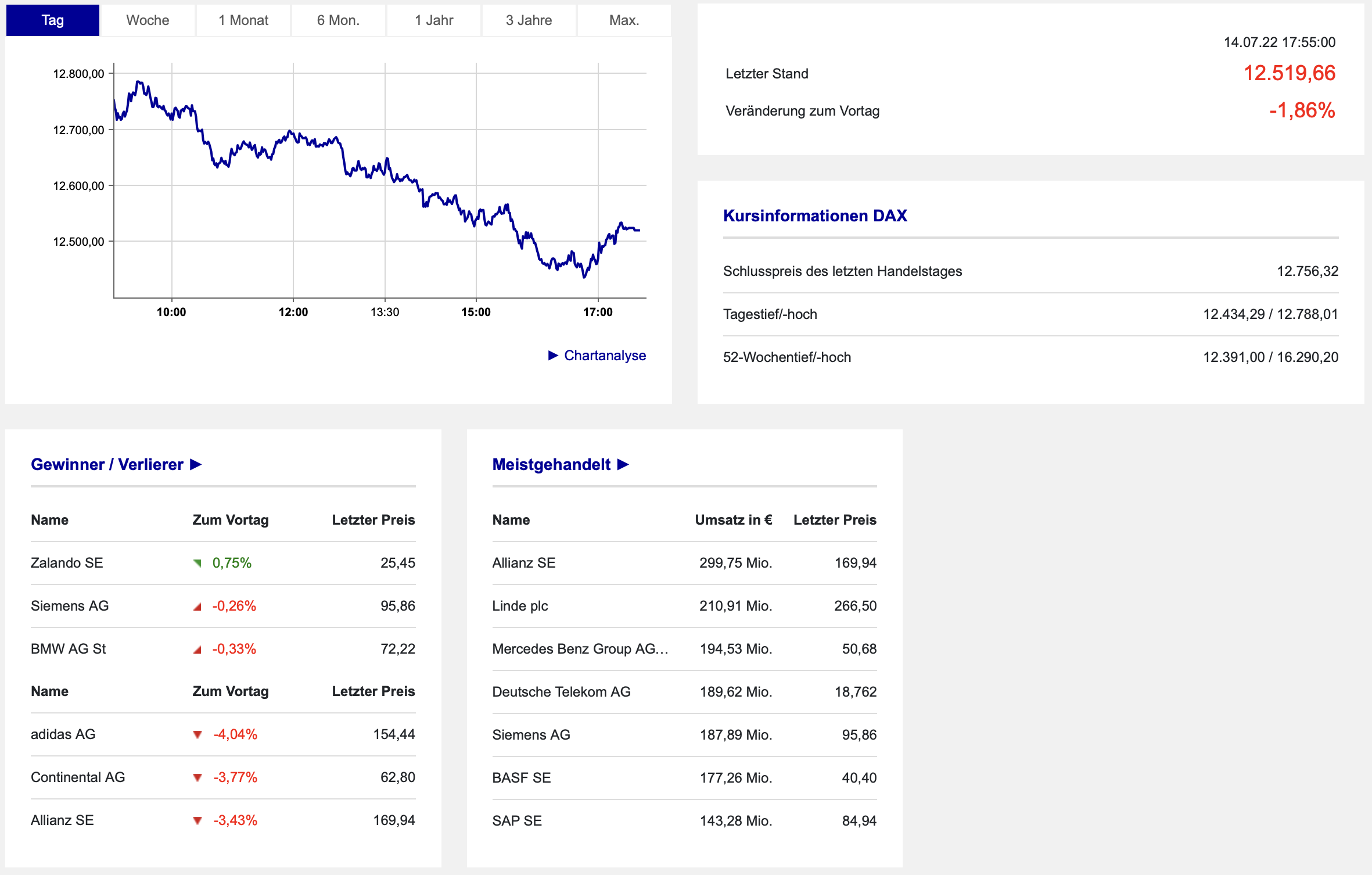Click the red arrow for BMW AG St
Viewport: 1372px width, 875px height.
197,650
